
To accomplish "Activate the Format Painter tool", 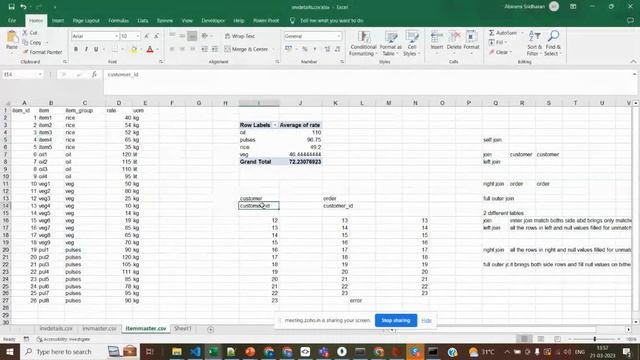I will coord(42,52).
